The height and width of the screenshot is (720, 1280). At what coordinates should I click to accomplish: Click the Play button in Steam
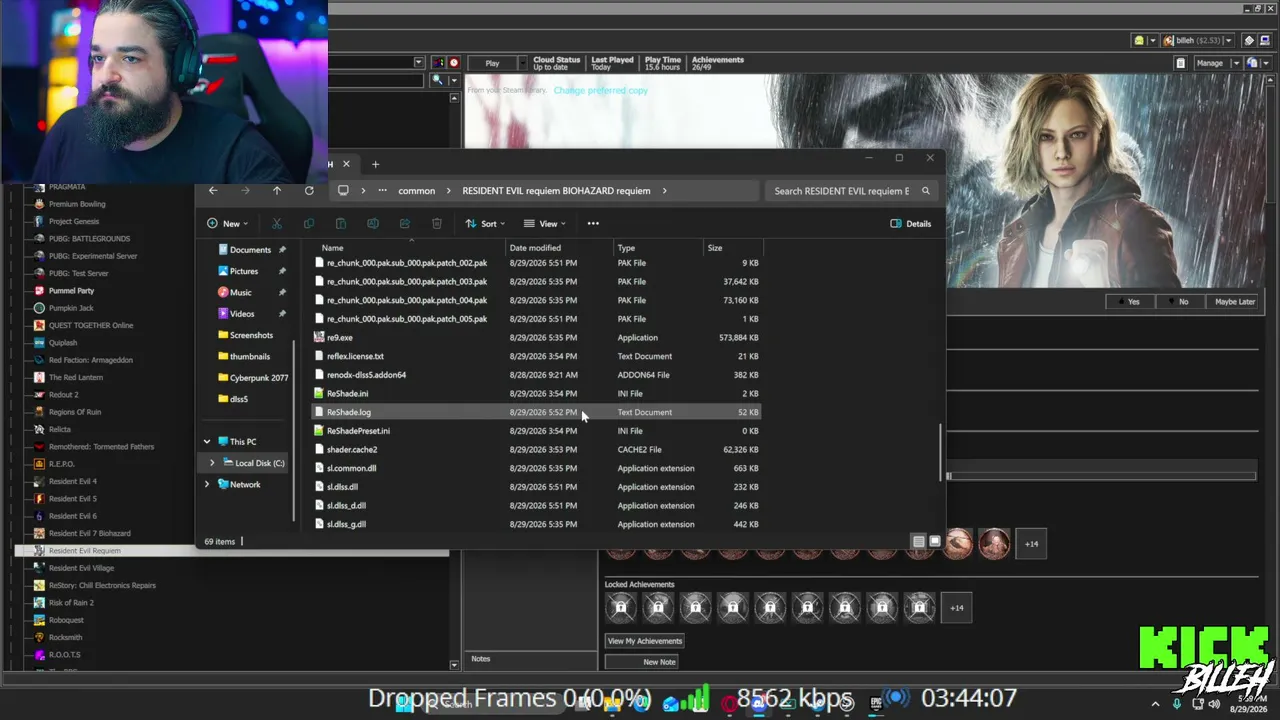(x=492, y=63)
